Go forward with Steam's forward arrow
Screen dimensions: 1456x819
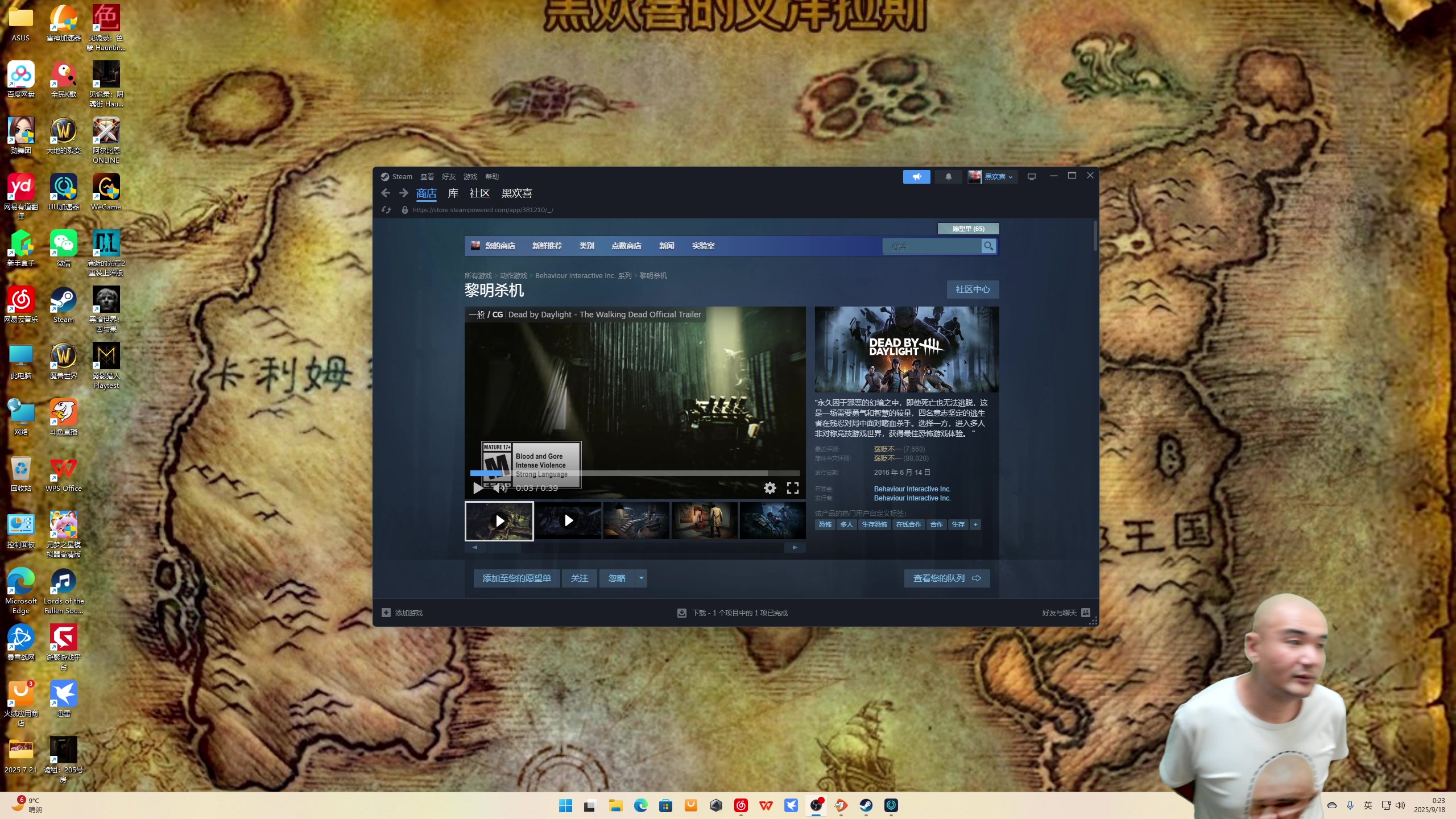click(404, 193)
